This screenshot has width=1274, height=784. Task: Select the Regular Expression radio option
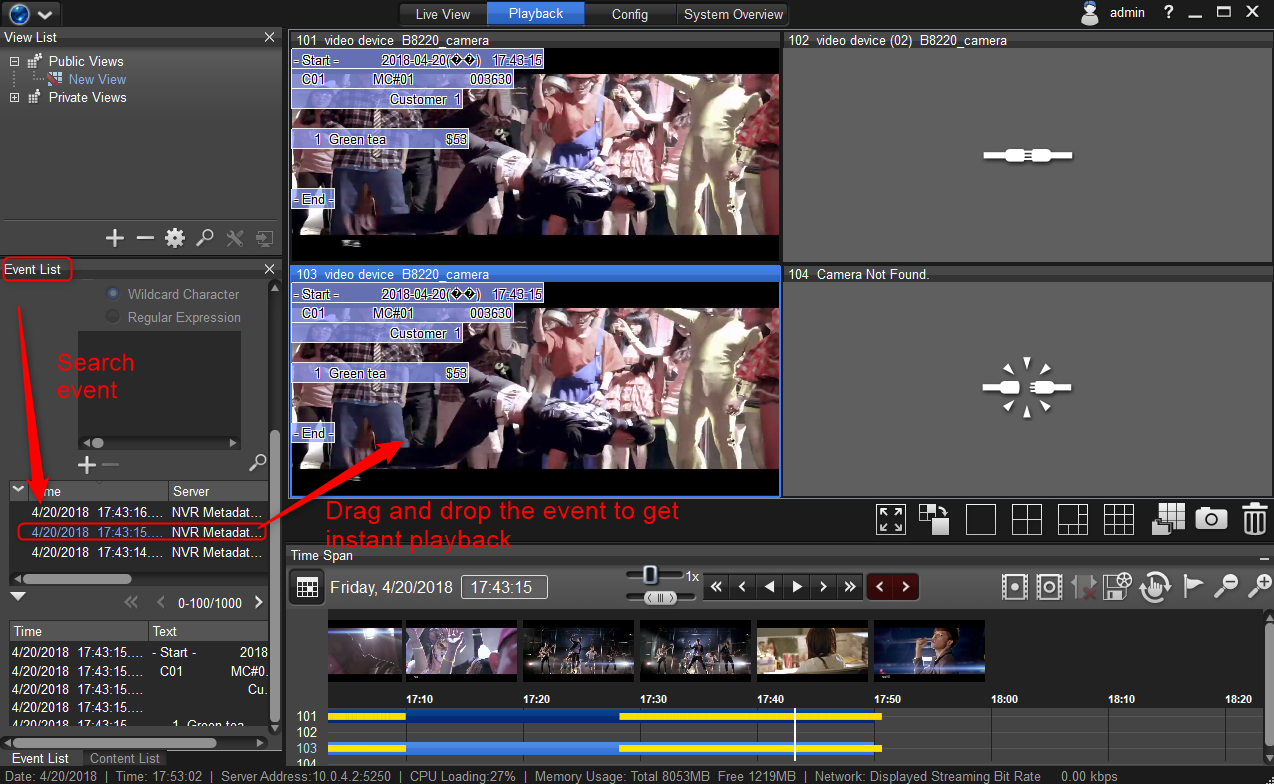[x=113, y=317]
